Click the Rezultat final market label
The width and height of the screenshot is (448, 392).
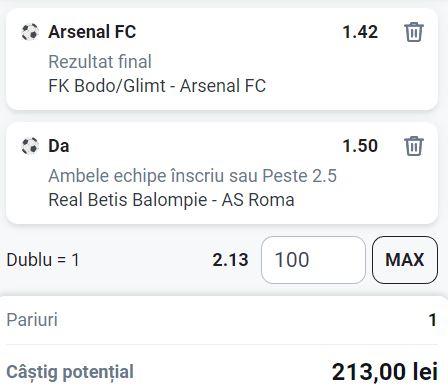tap(100, 62)
